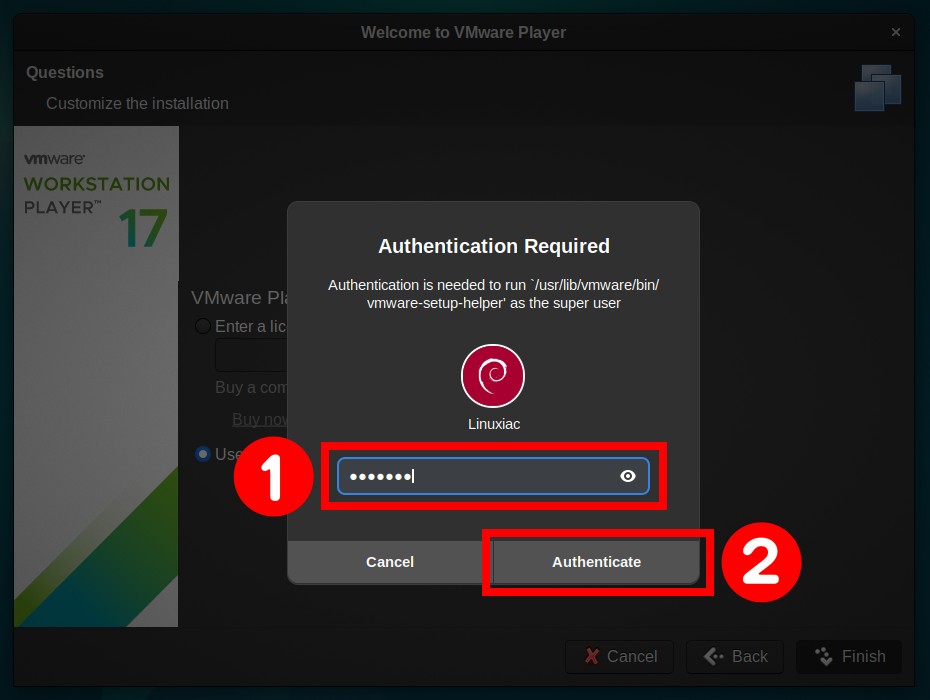Select the 'Use' free version radio button
Screen dimensions: 930x700
click(203, 454)
